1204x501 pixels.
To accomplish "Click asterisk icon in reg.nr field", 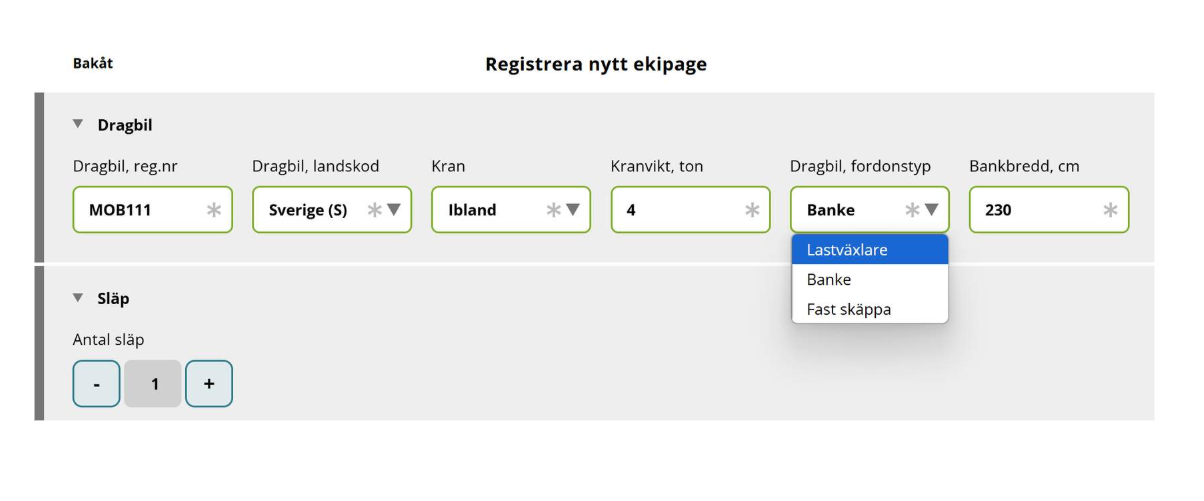I will [214, 210].
